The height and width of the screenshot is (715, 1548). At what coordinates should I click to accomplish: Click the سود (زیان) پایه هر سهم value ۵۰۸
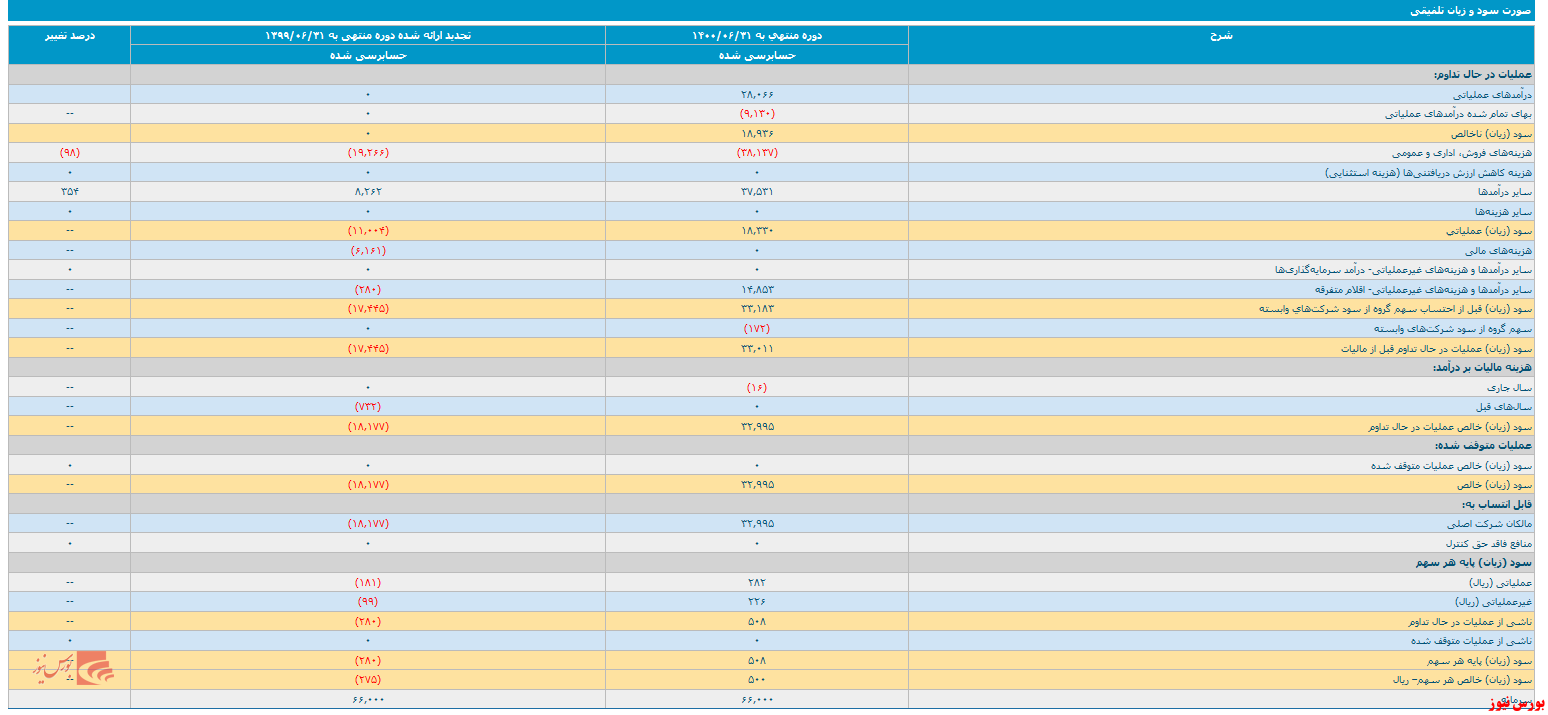click(757, 660)
